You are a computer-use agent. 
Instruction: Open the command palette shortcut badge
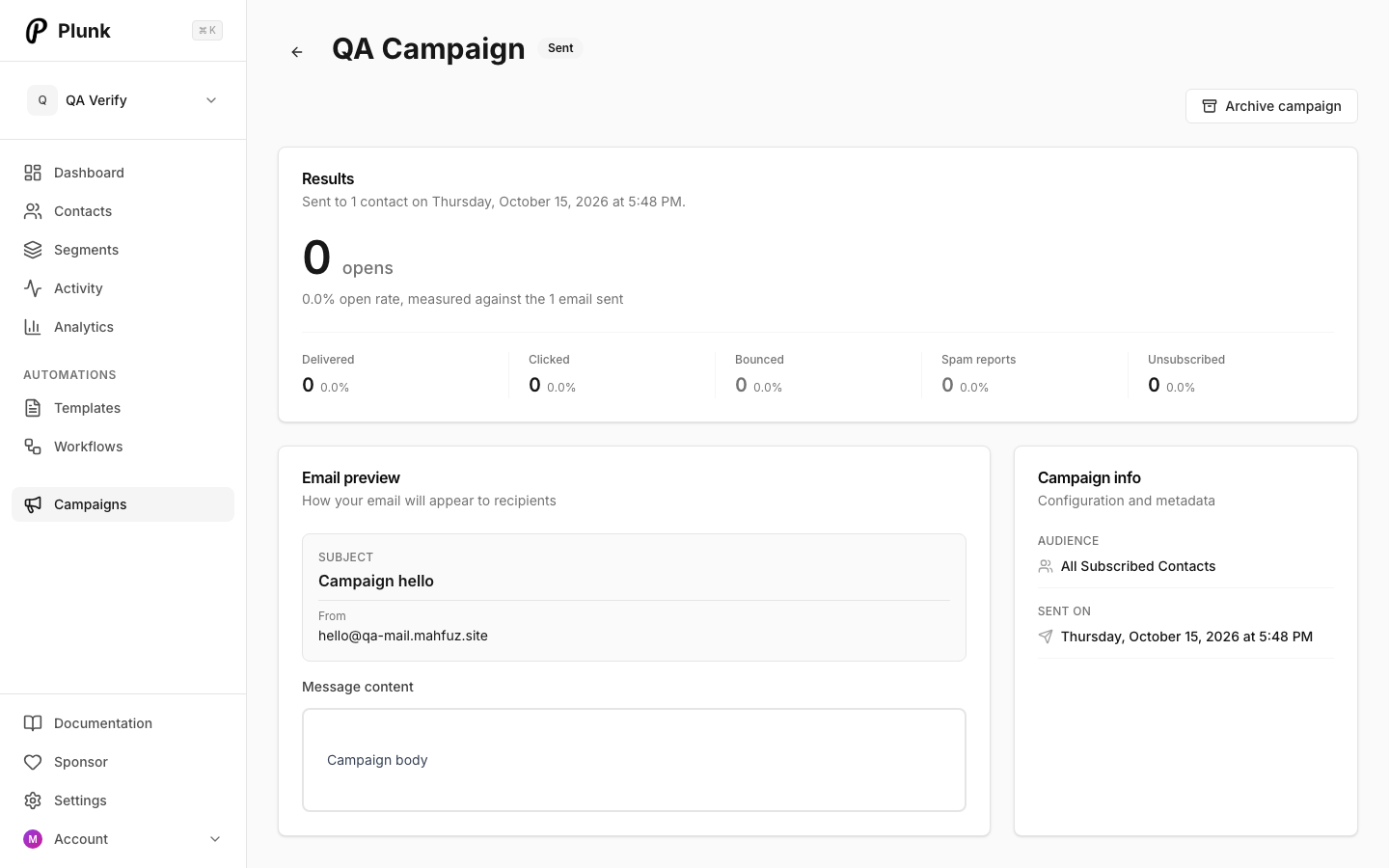[x=207, y=31]
